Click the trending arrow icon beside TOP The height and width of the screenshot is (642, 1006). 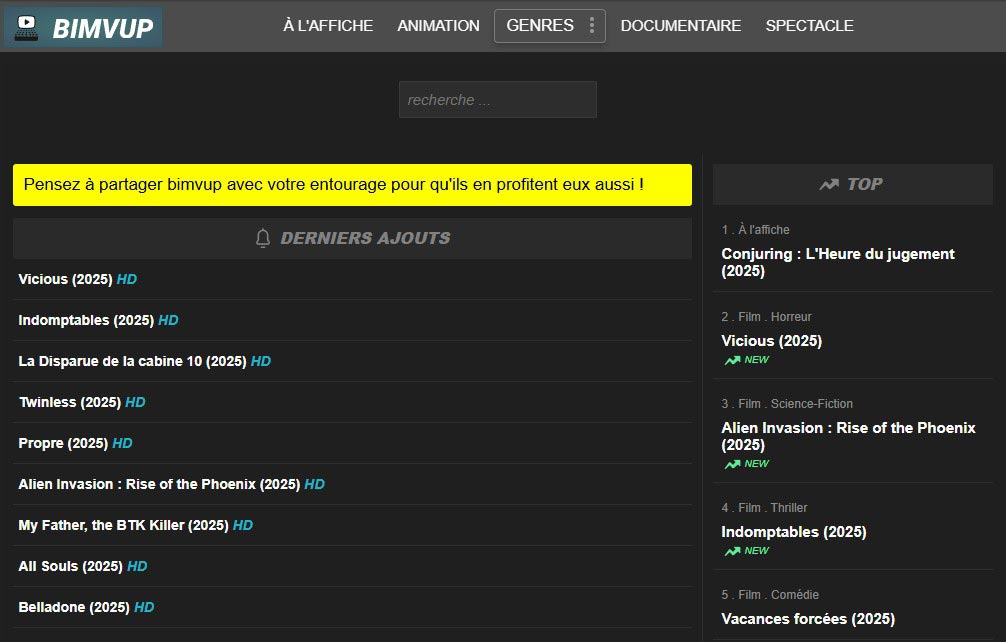(828, 184)
